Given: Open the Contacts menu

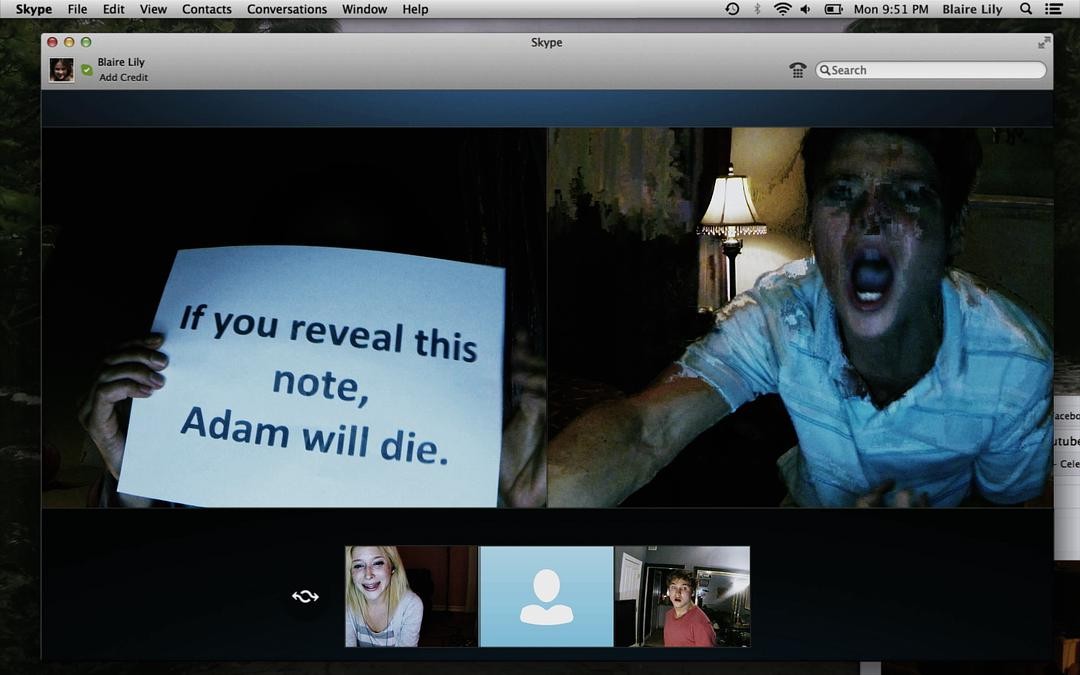Looking at the screenshot, I should pyautogui.click(x=207, y=9).
